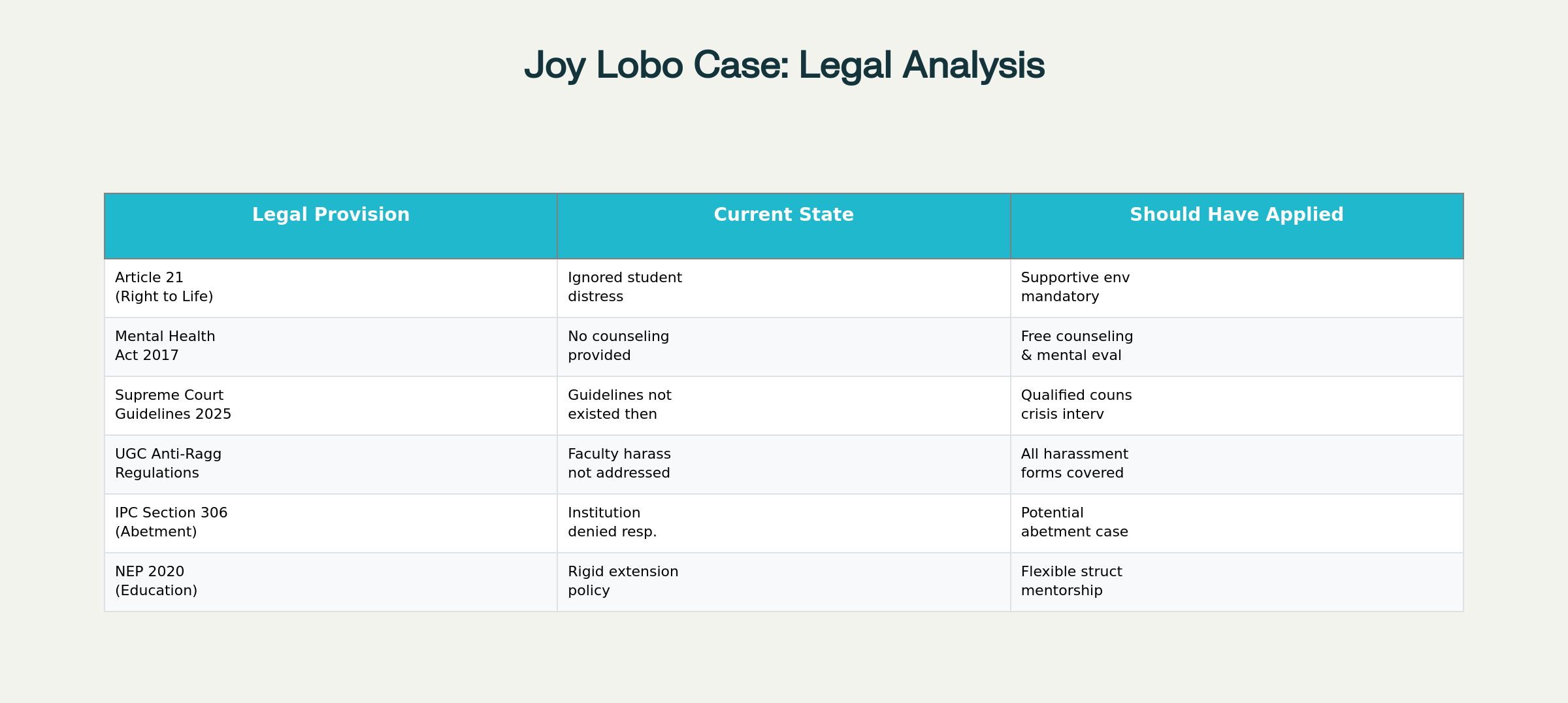The height and width of the screenshot is (703, 1568).
Task: Click the 'Qualified couns crisis interv' cell
Action: point(1076,405)
